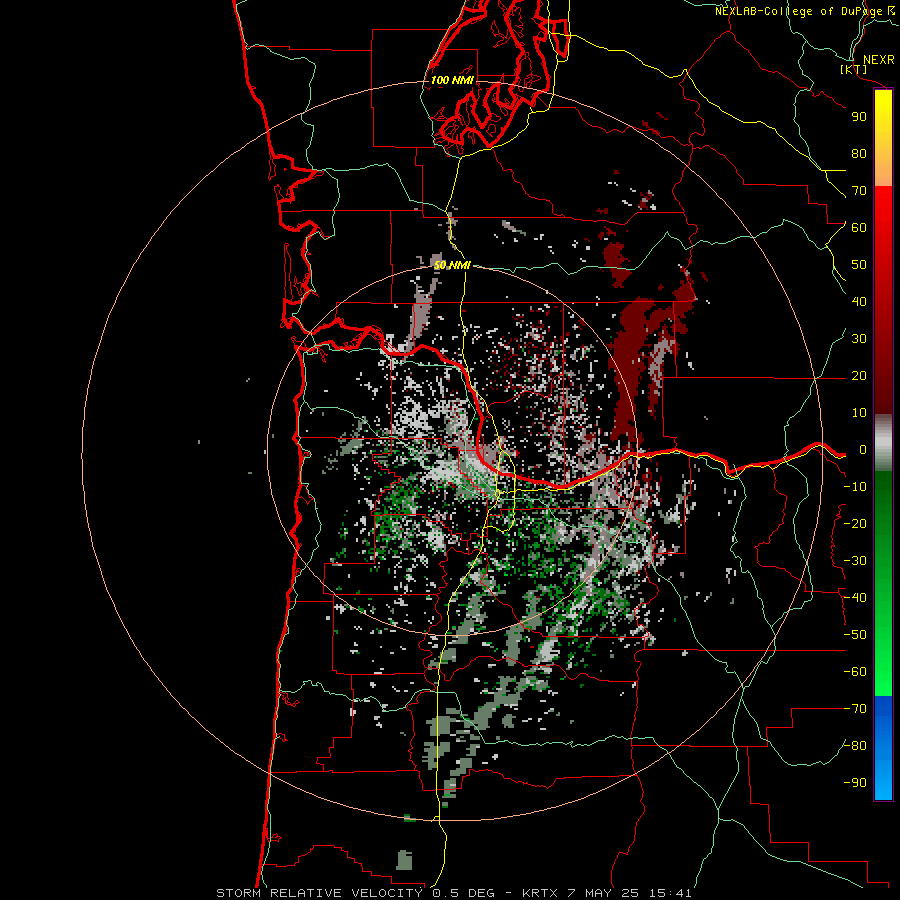
Task: Click the 70 value on velocity scale
Action: pyautogui.click(x=859, y=191)
